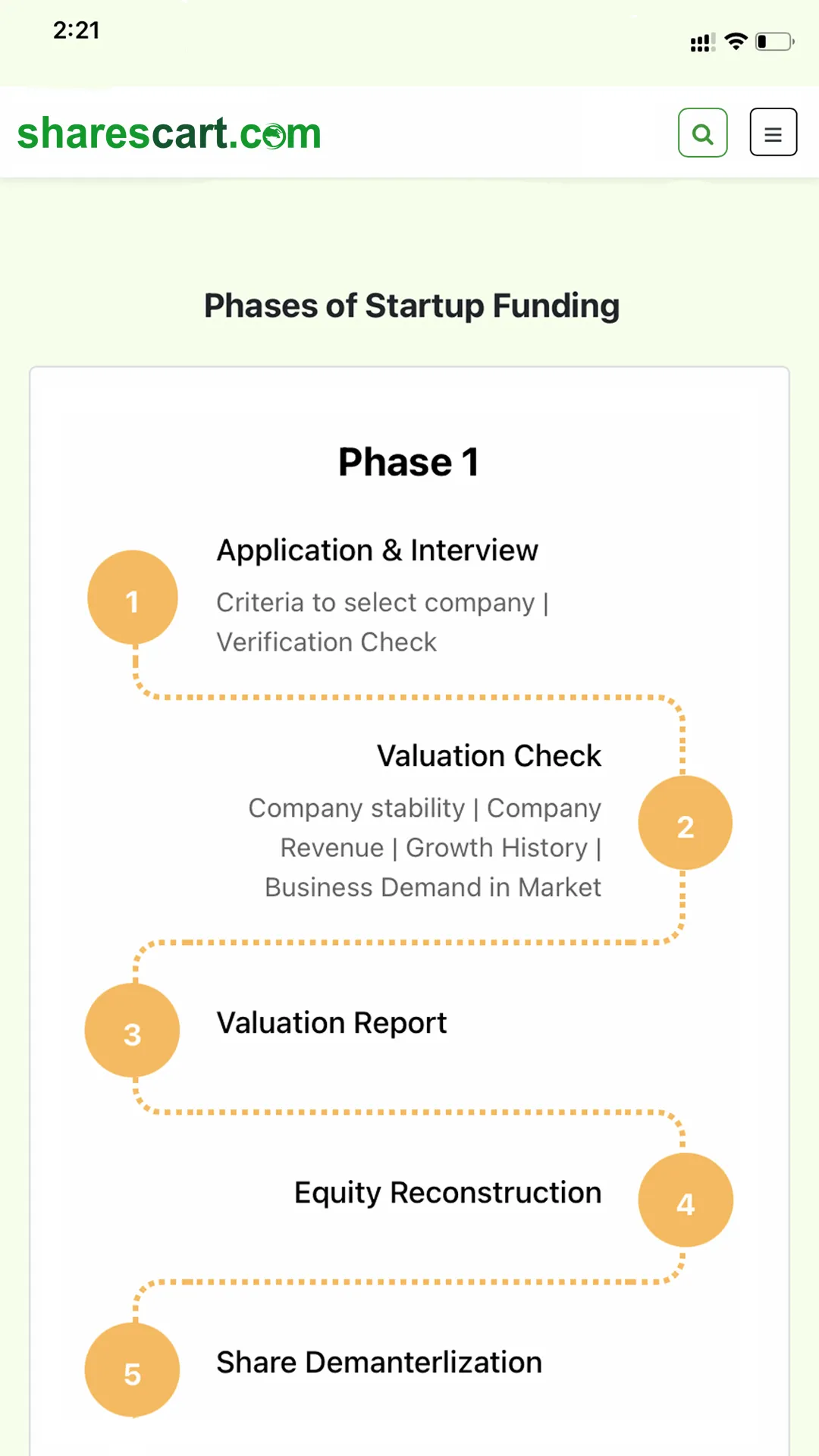Click the Phase 1 card heading
Screen dimensions: 819x1456
(409, 462)
